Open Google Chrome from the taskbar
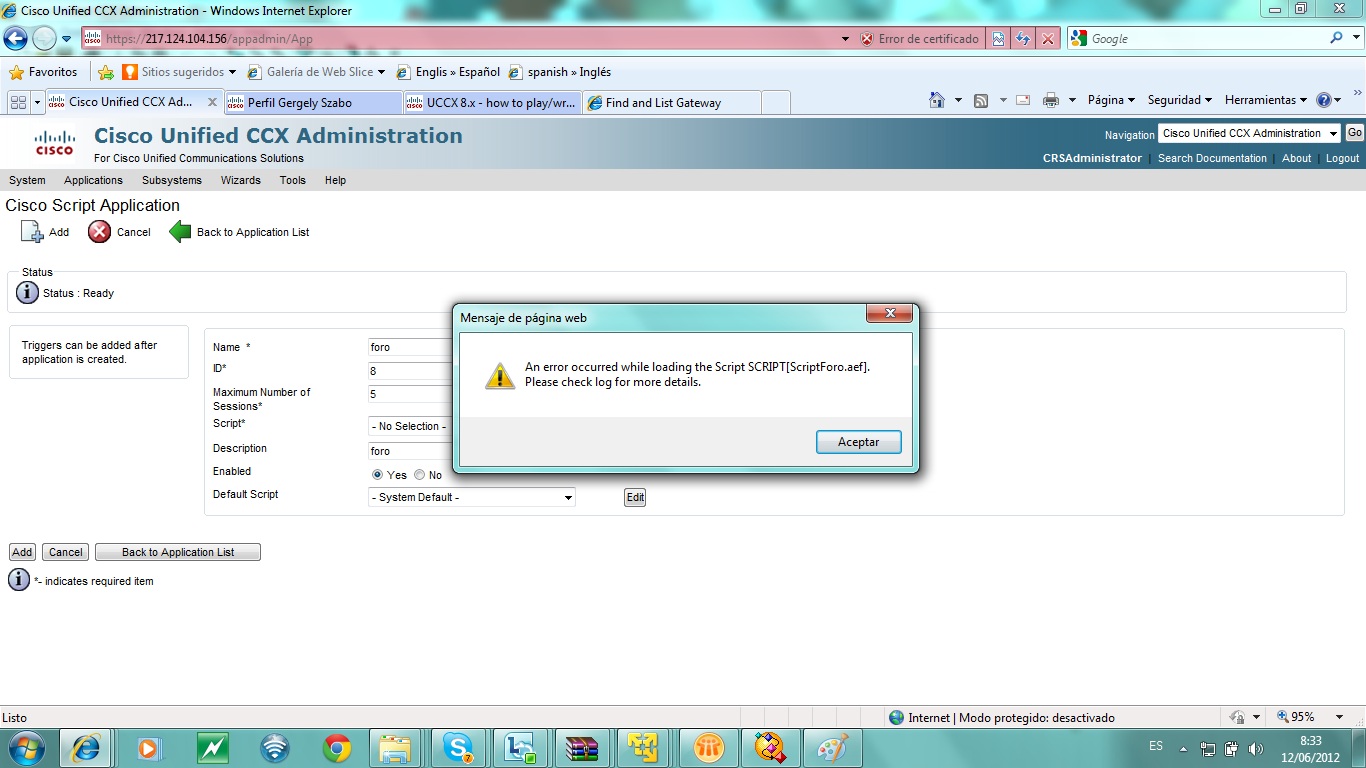 pyautogui.click(x=337, y=748)
